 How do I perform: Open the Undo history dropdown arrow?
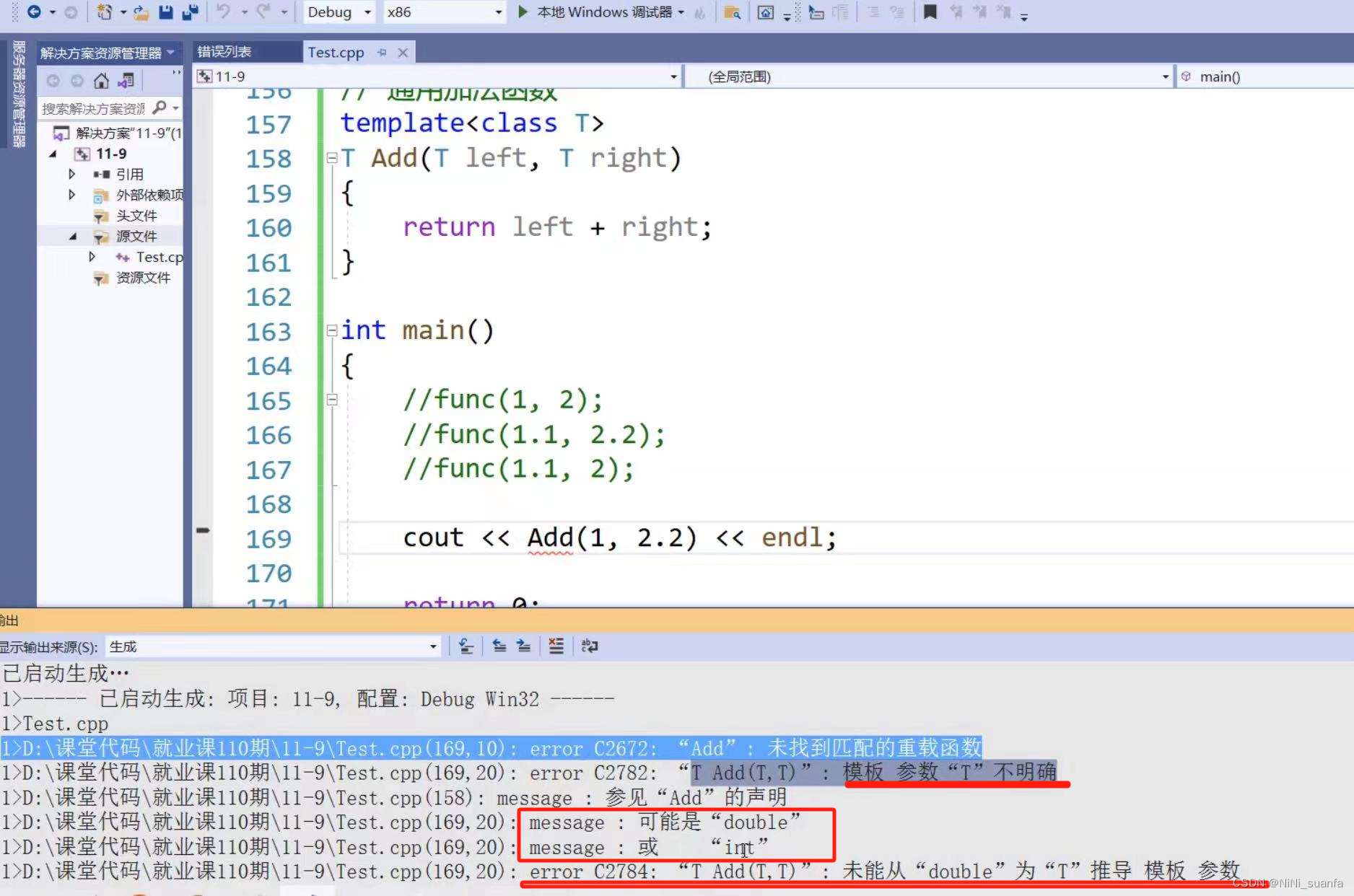[245, 12]
